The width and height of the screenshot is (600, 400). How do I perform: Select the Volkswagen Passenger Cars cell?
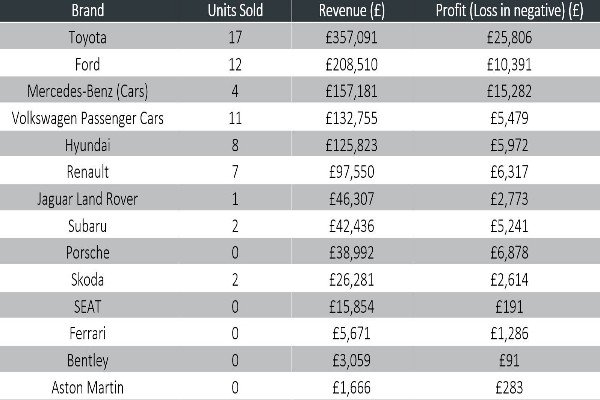88,118
